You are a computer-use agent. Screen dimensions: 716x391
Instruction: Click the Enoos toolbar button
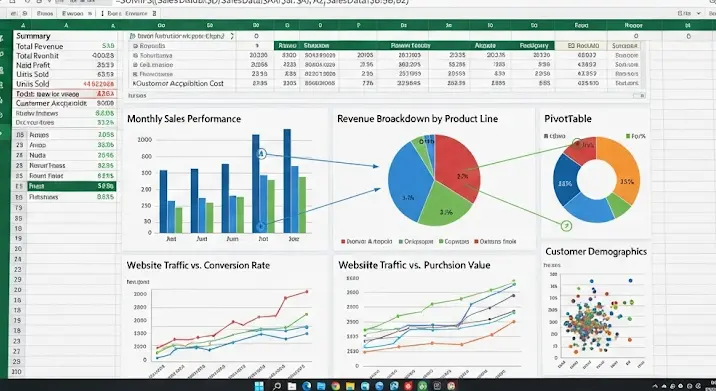[x=45, y=14]
